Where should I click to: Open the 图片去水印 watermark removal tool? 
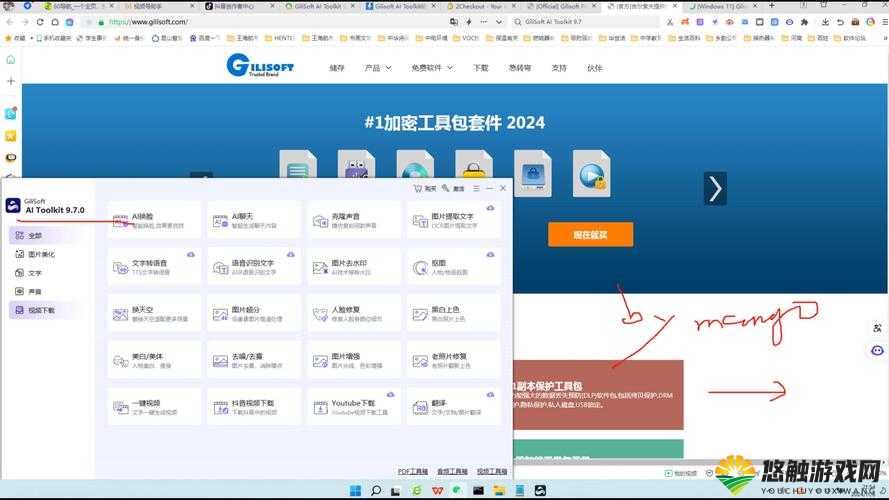coord(353,266)
